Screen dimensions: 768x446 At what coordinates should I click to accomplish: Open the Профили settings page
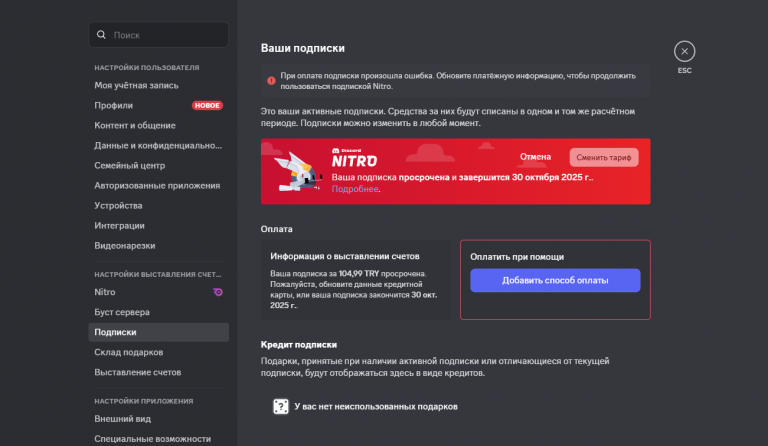click(158, 105)
